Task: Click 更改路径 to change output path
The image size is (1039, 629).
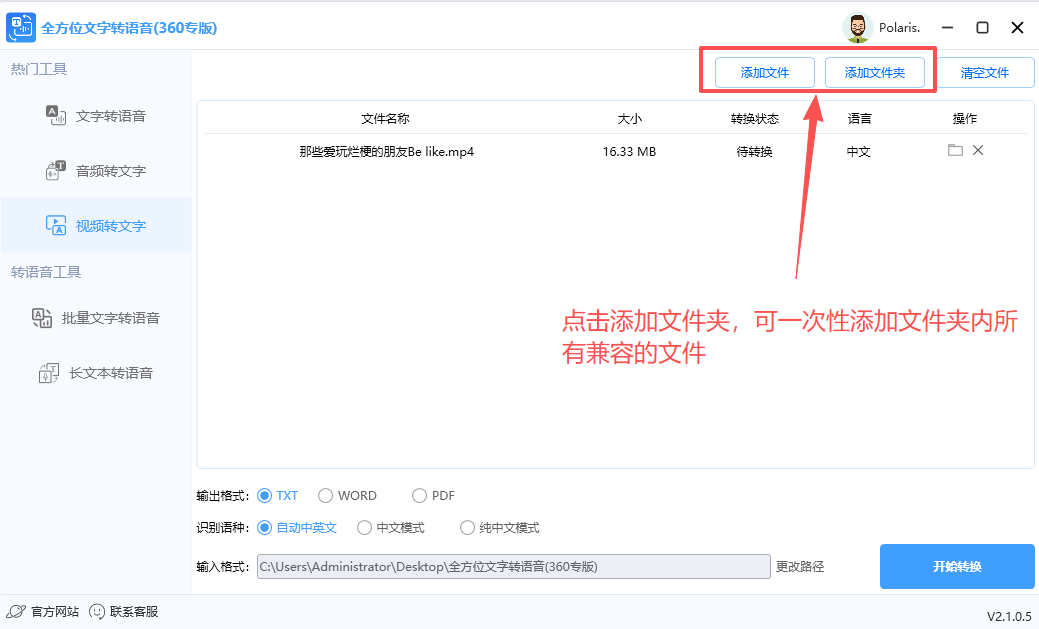Action: point(798,566)
